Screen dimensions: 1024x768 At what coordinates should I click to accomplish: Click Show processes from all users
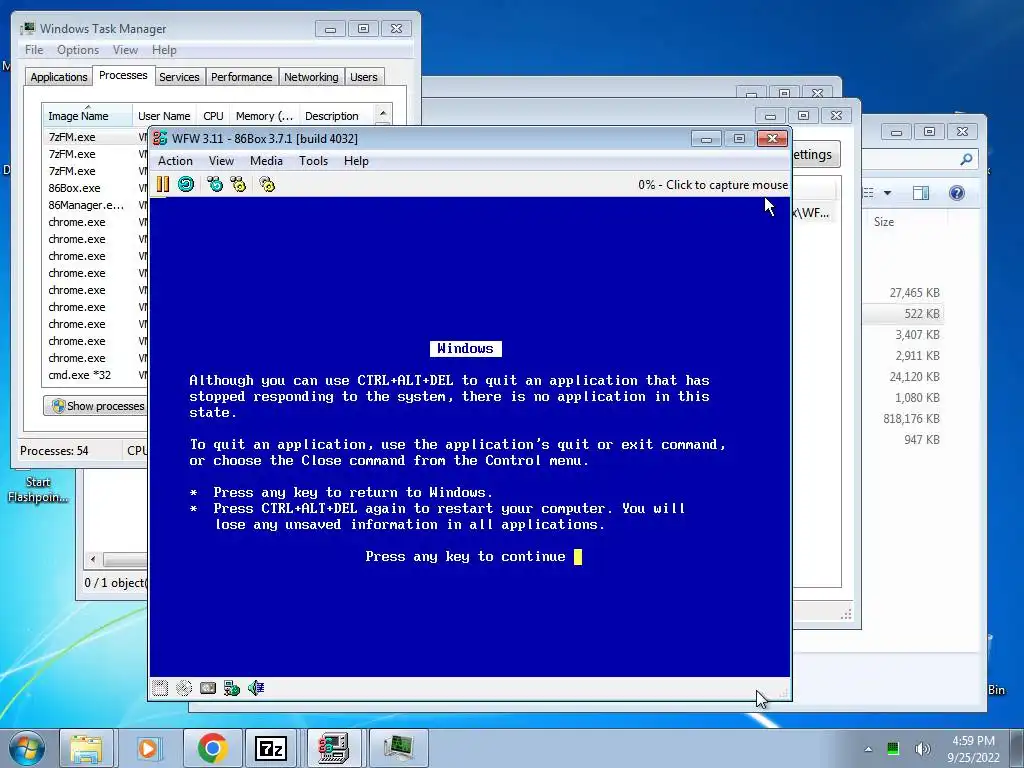point(97,406)
